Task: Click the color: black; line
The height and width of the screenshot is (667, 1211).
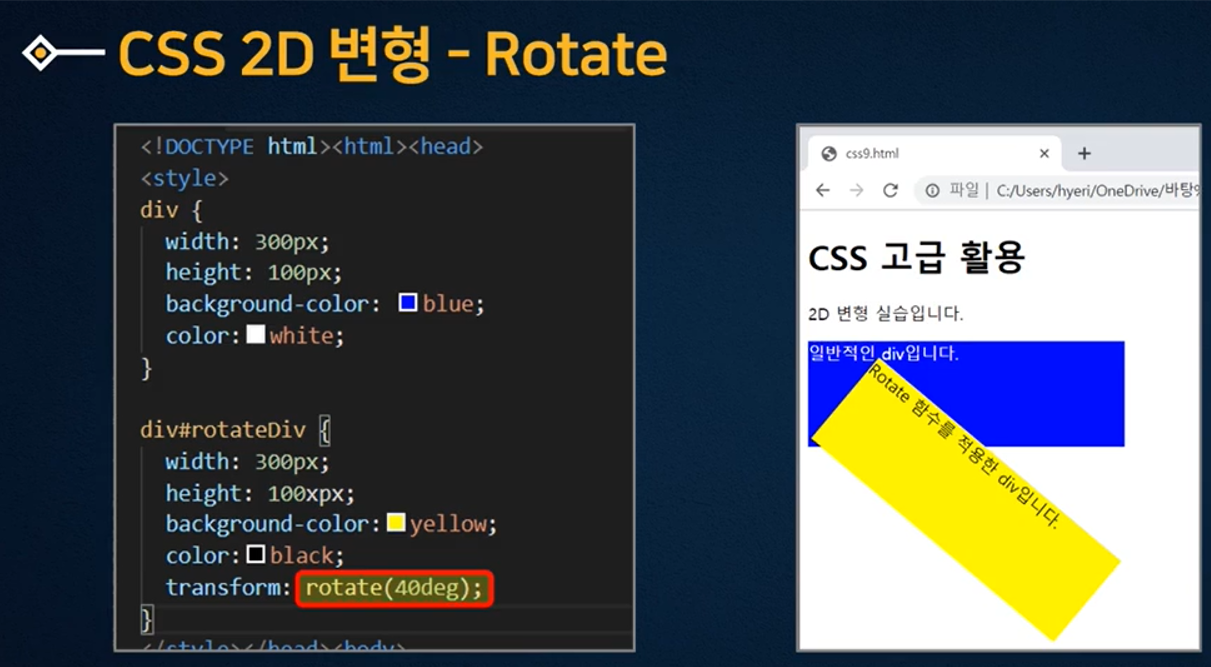Action: click(255, 555)
